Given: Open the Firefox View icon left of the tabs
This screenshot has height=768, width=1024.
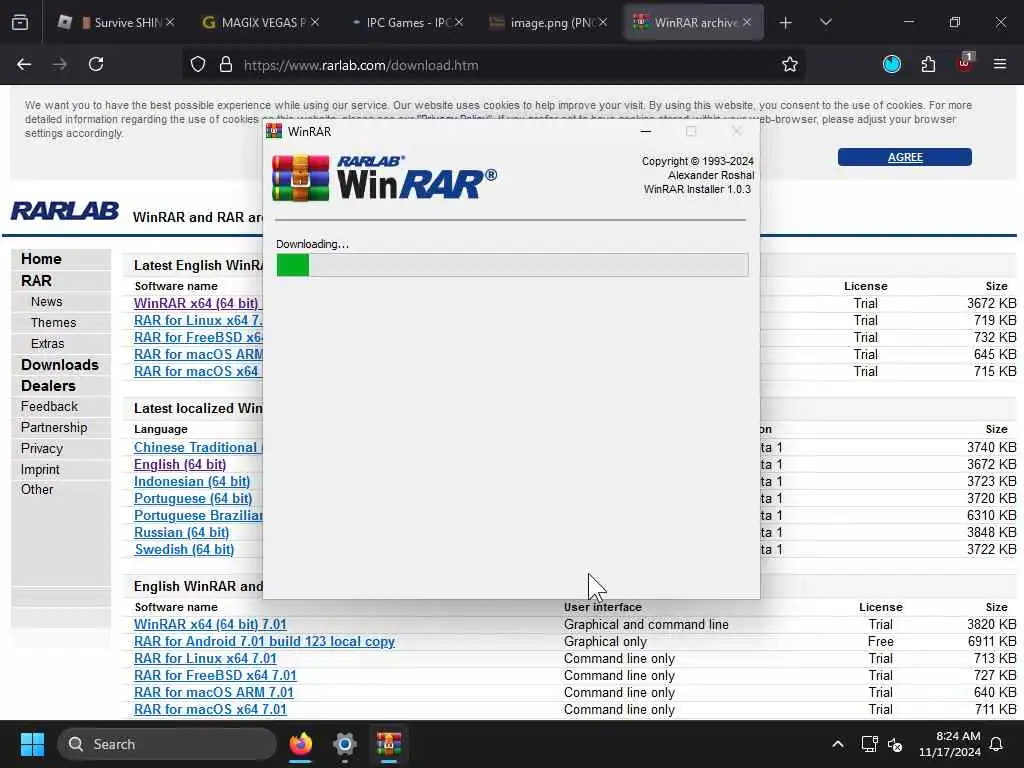Looking at the screenshot, I should (x=20, y=23).
